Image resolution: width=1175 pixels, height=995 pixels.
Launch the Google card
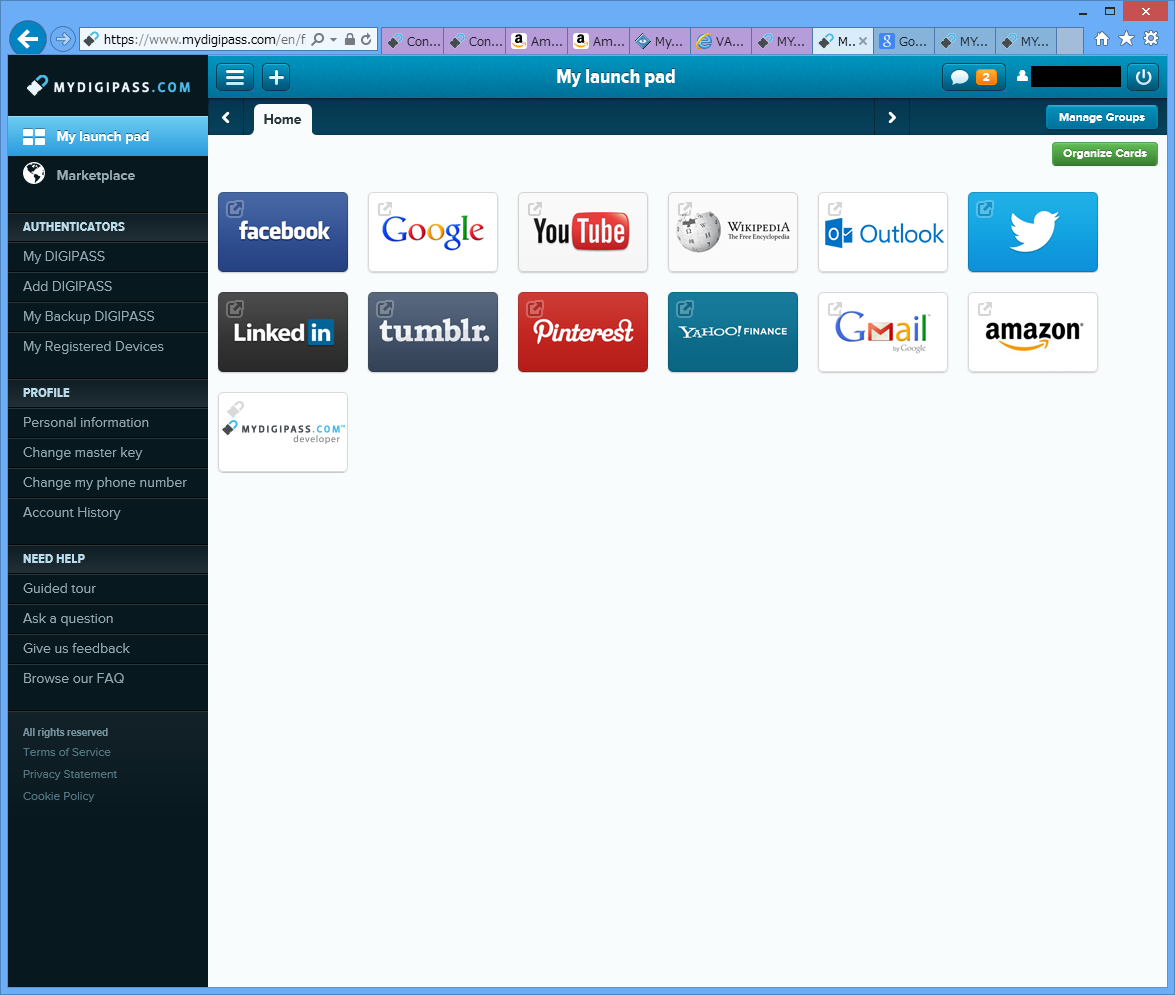[x=432, y=232]
